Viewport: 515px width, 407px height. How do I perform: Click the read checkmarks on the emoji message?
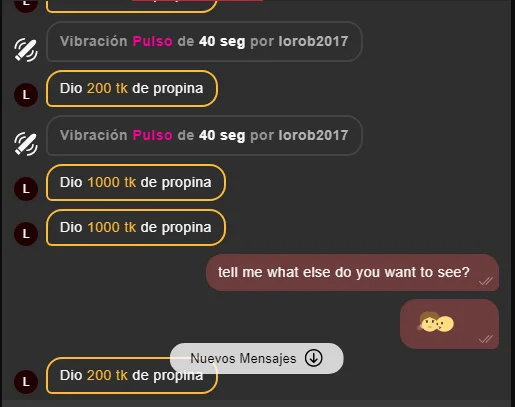(486, 339)
